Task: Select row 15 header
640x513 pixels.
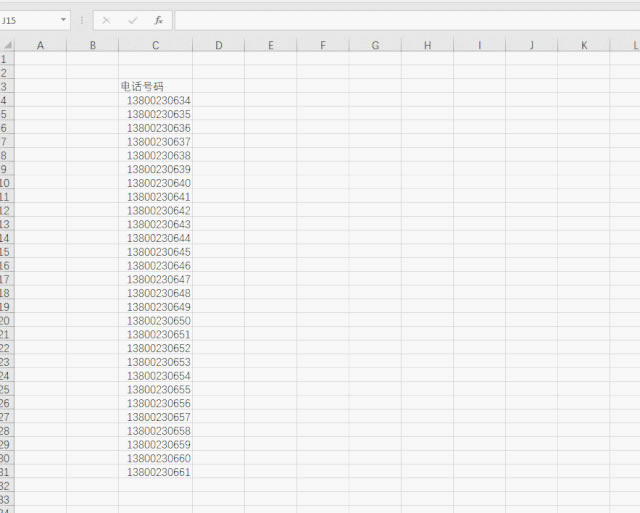Action: (x=7, y=252)
